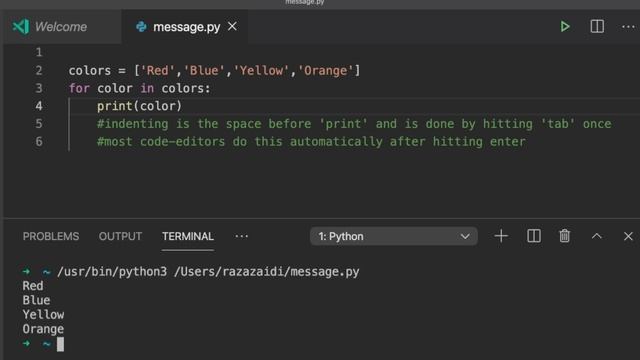Viewport: 640px width, 360px height.
Task: Click the 'in' keyword on line 3
Action: [x=147, y=88]
